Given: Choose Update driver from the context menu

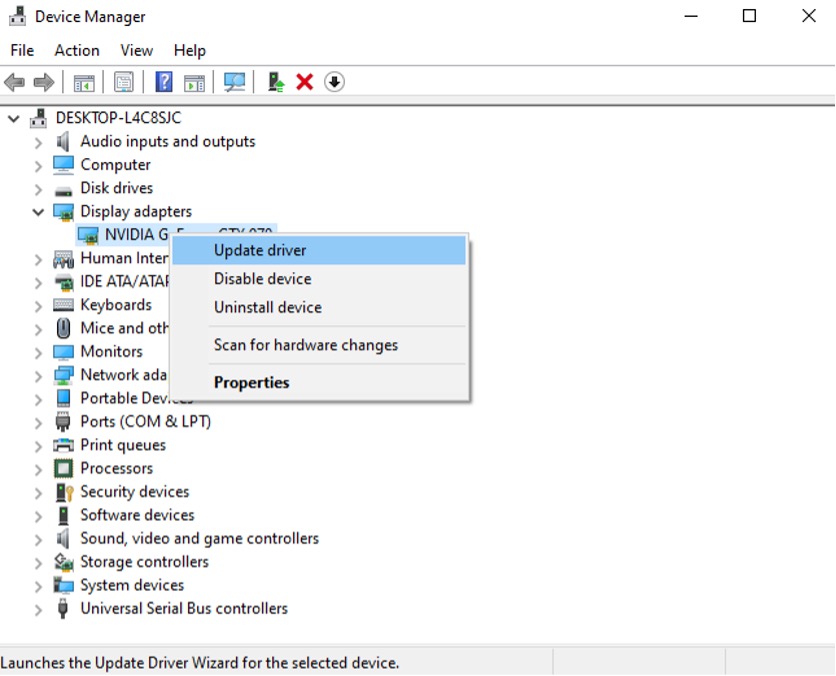Looking at the screenshot, I should [260, 250].
